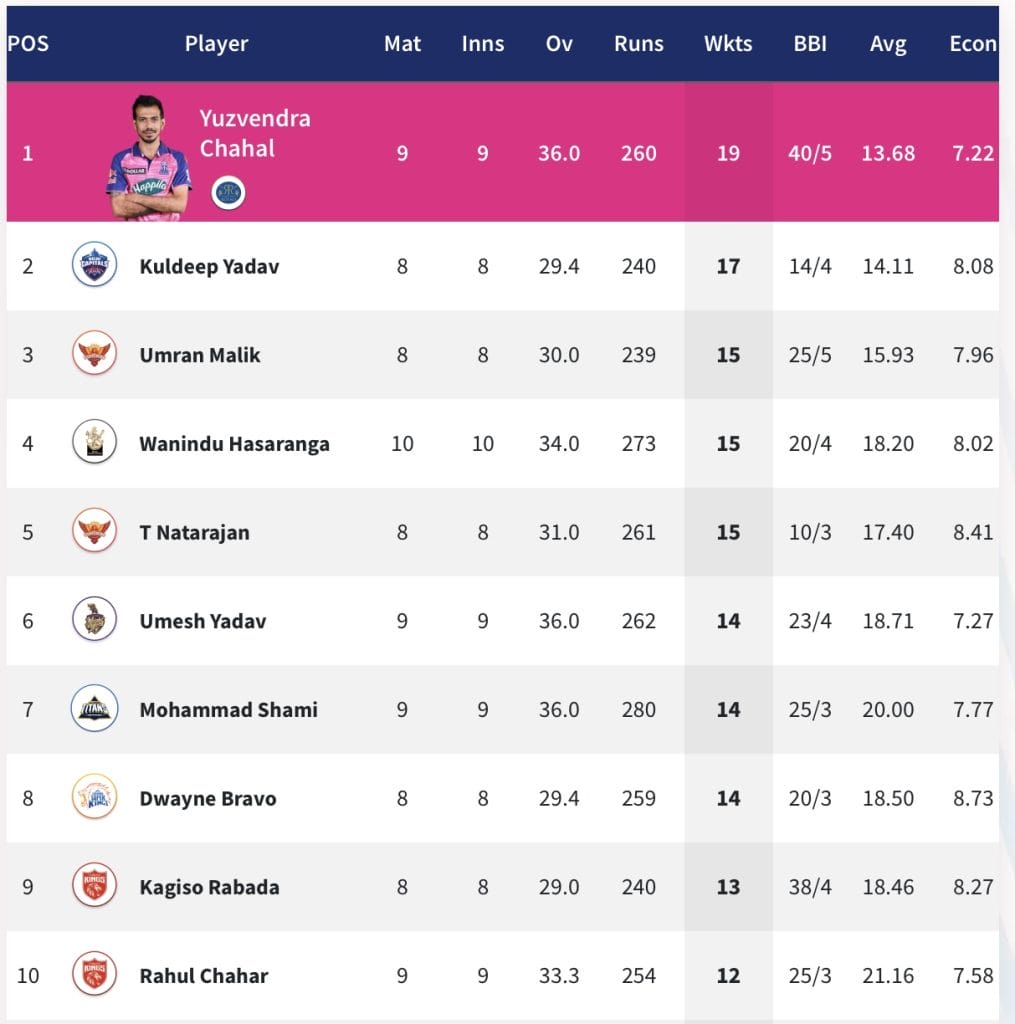The height and width of the screenshot is (1024, 1015).
Task: Sort table by Econ column header
Action: click(x=972, y=44)
